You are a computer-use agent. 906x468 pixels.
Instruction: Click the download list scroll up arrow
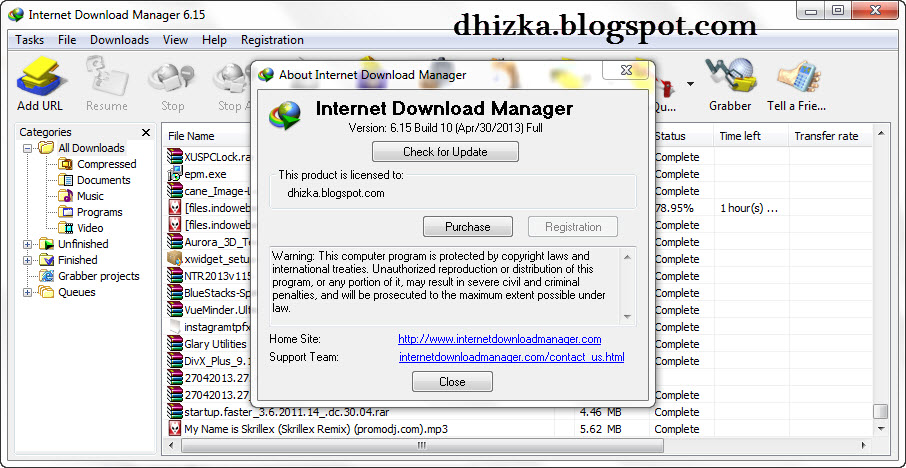tap(881, 133)
